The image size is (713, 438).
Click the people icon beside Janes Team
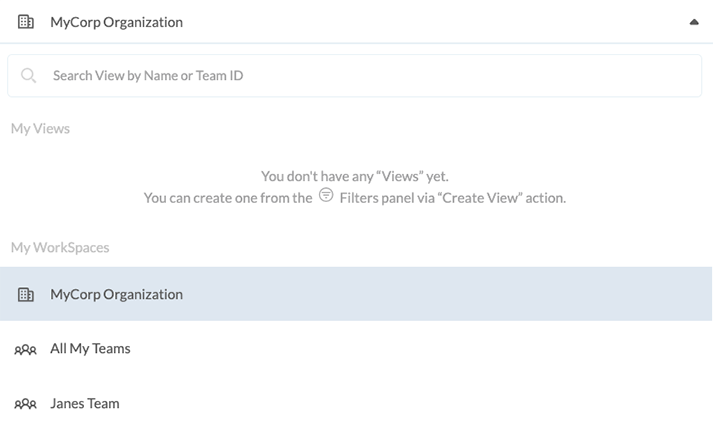26,405
